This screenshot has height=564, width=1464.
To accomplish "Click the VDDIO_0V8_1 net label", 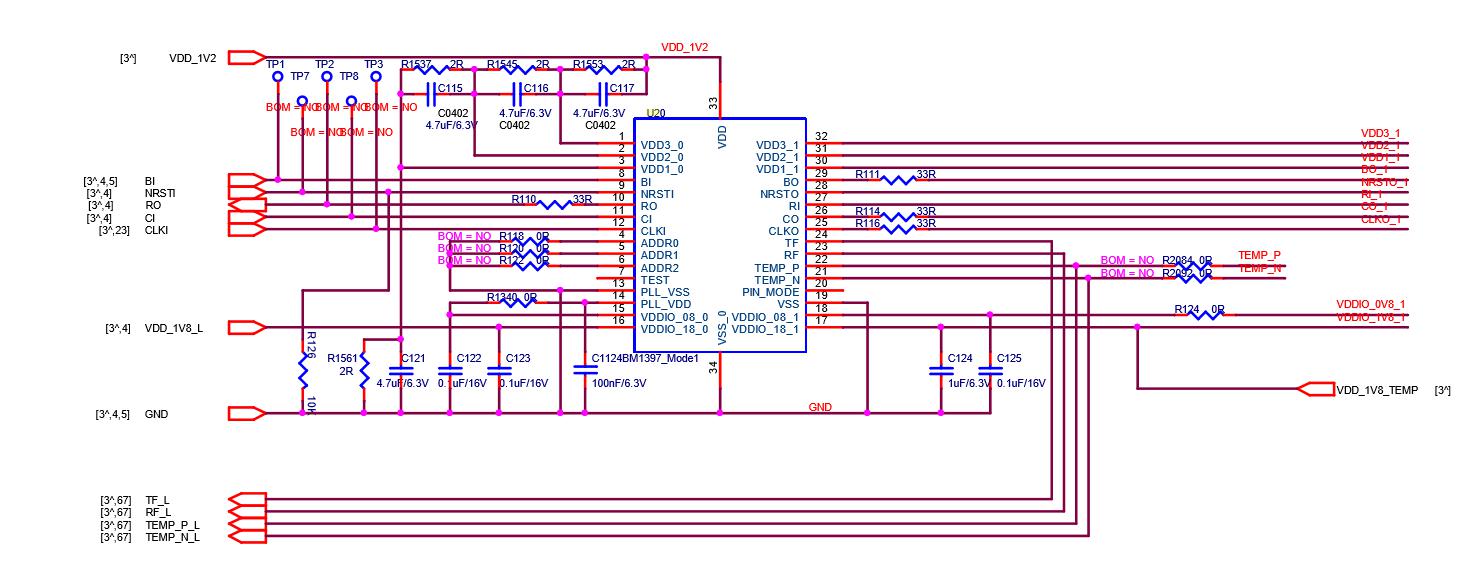I will pos(1370,304).
